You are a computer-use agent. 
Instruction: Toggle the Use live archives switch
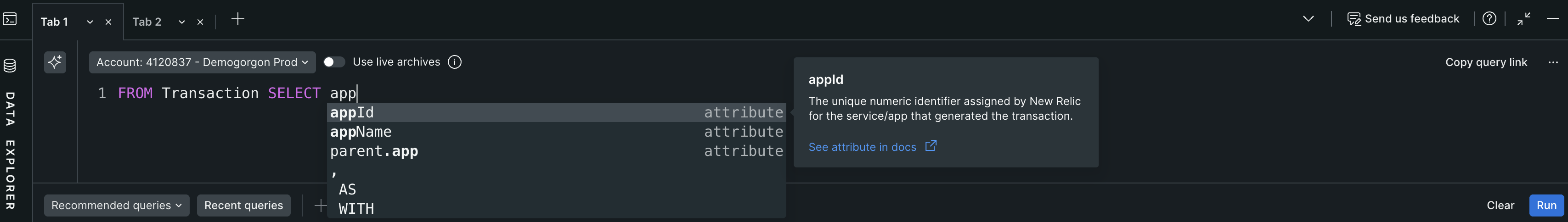(x=333, y=62)
